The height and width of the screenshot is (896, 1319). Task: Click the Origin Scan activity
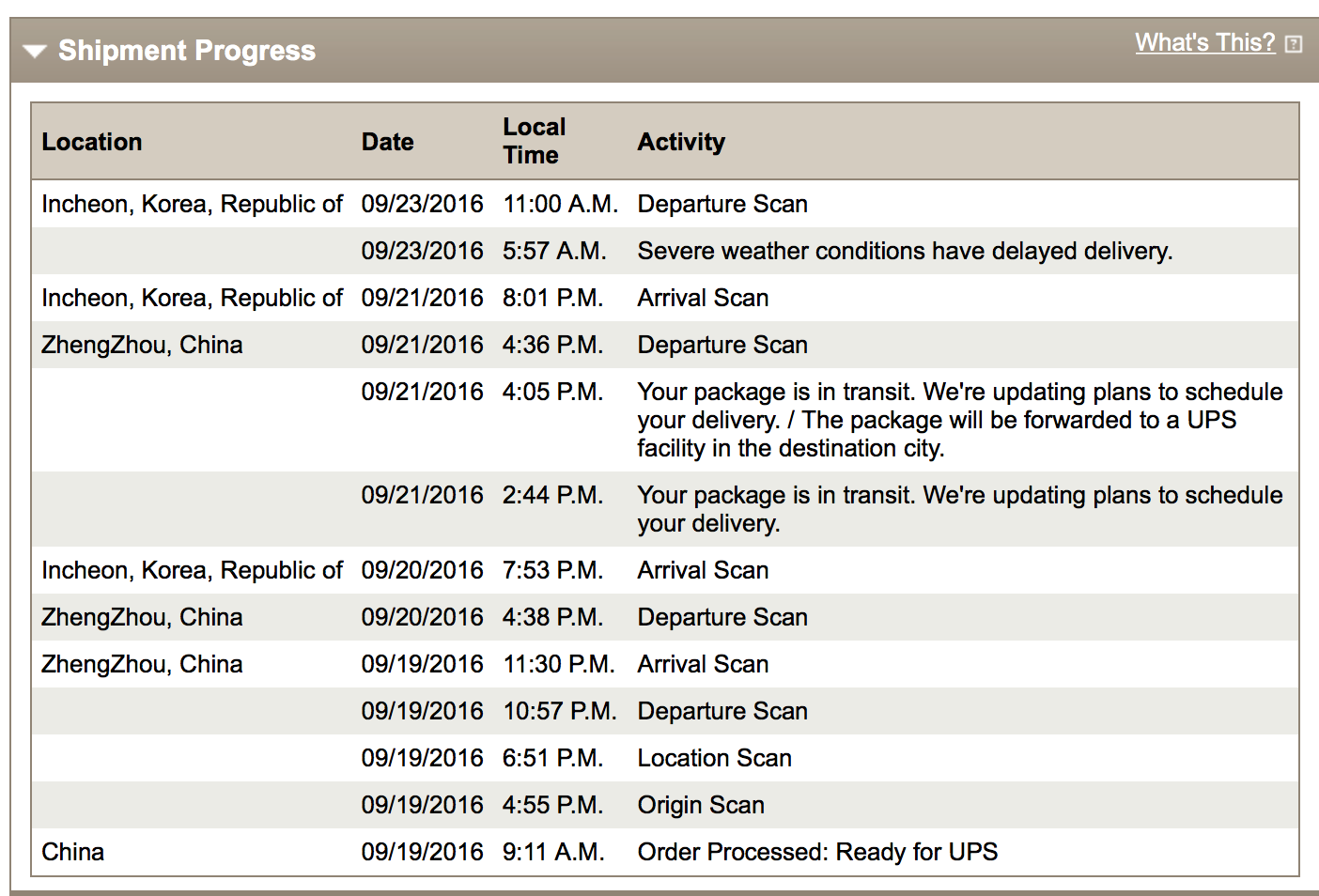coord(700,805)
